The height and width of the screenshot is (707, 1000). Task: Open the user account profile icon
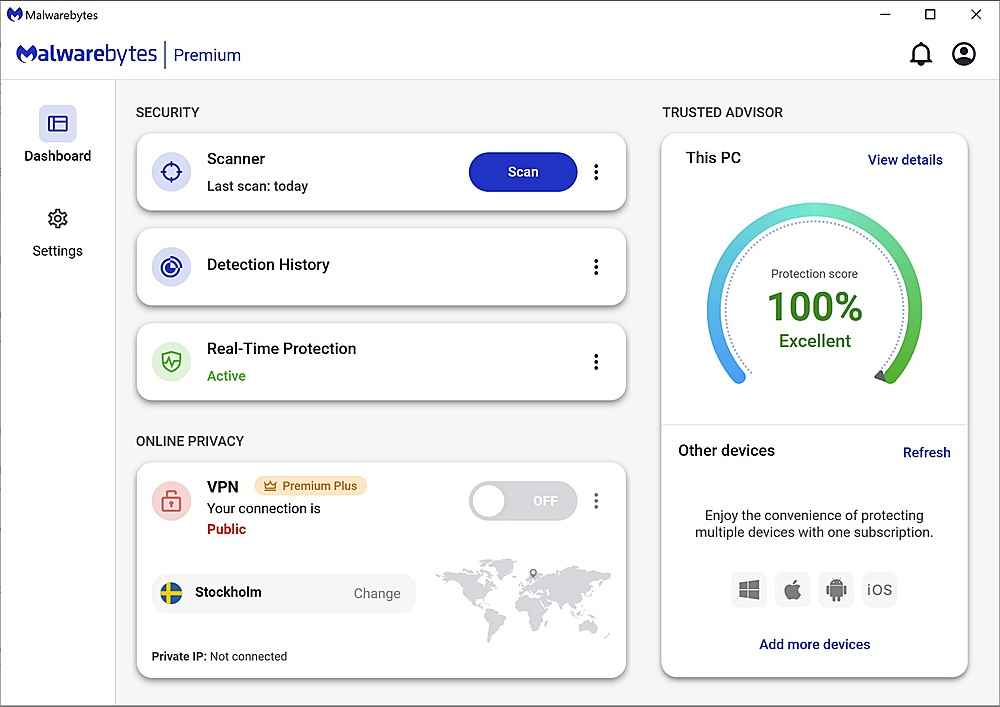tap(963, 55)
